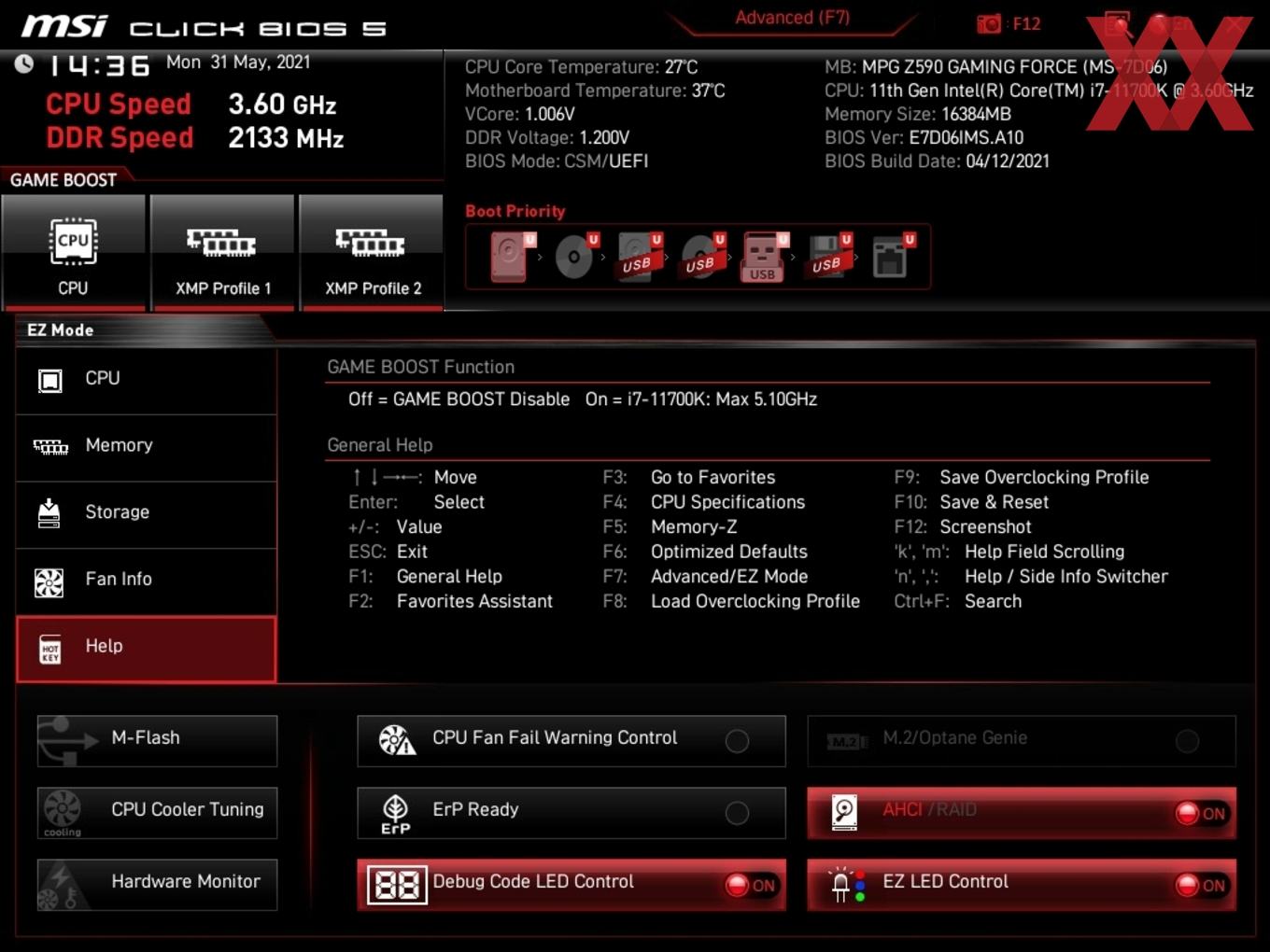Click the clock icon beside the time
Viewport: 1270px width, 952px height.
[x=24, y=63]
